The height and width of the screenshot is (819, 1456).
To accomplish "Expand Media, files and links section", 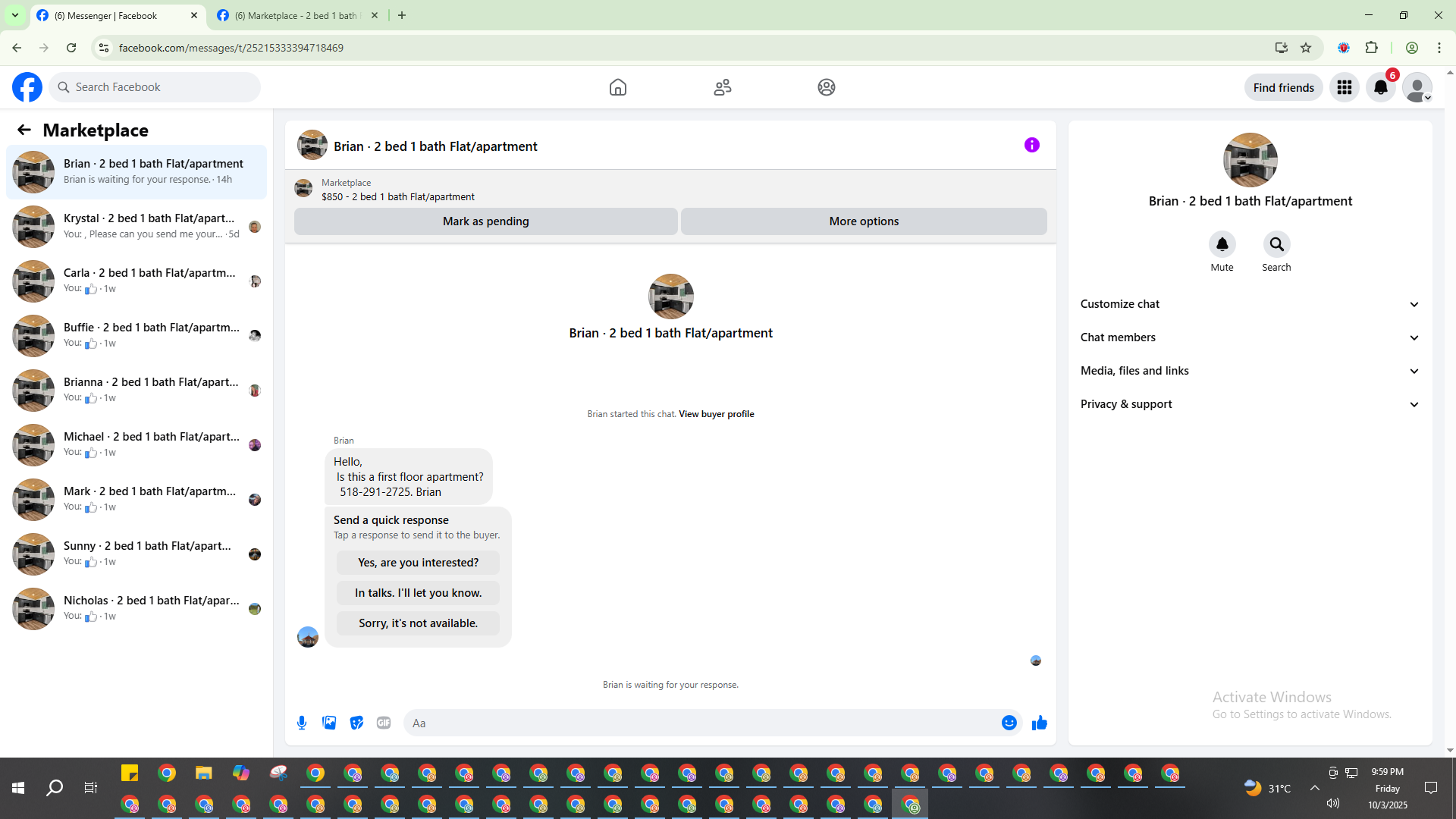I will tap(1250, 371).
